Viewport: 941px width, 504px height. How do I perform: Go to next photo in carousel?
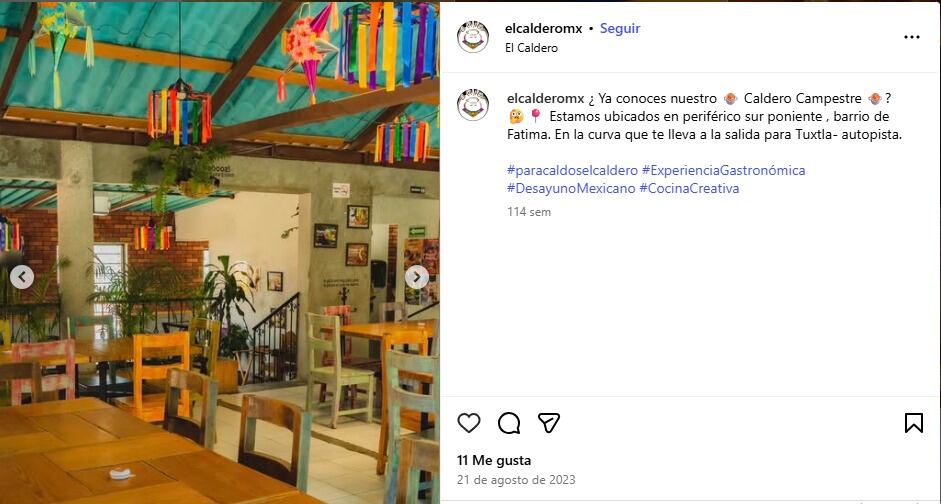tap(416, 277)
